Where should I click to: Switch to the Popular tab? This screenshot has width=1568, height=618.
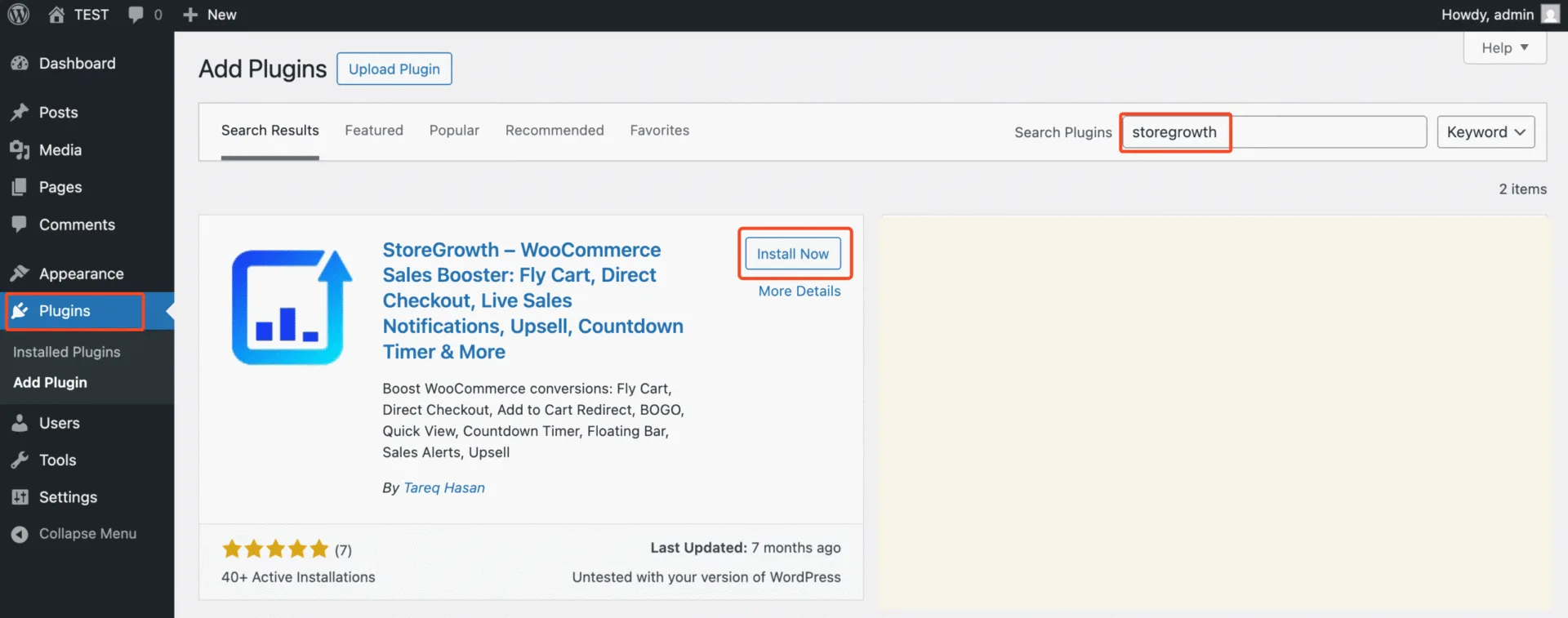(454, 131)
